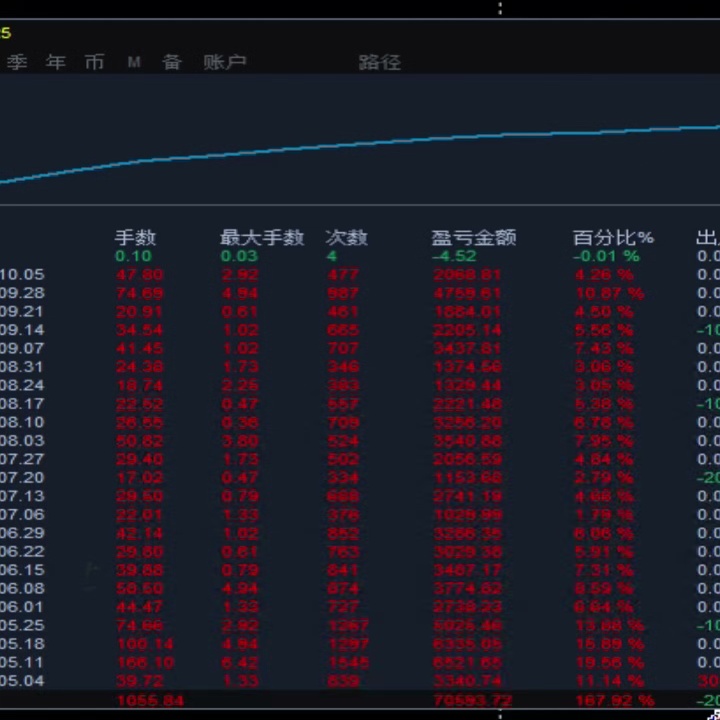Image resolution: width=720 pixels, height=720 pixels.
Task: Click the 手数 column header
Action: pos(135,237)
